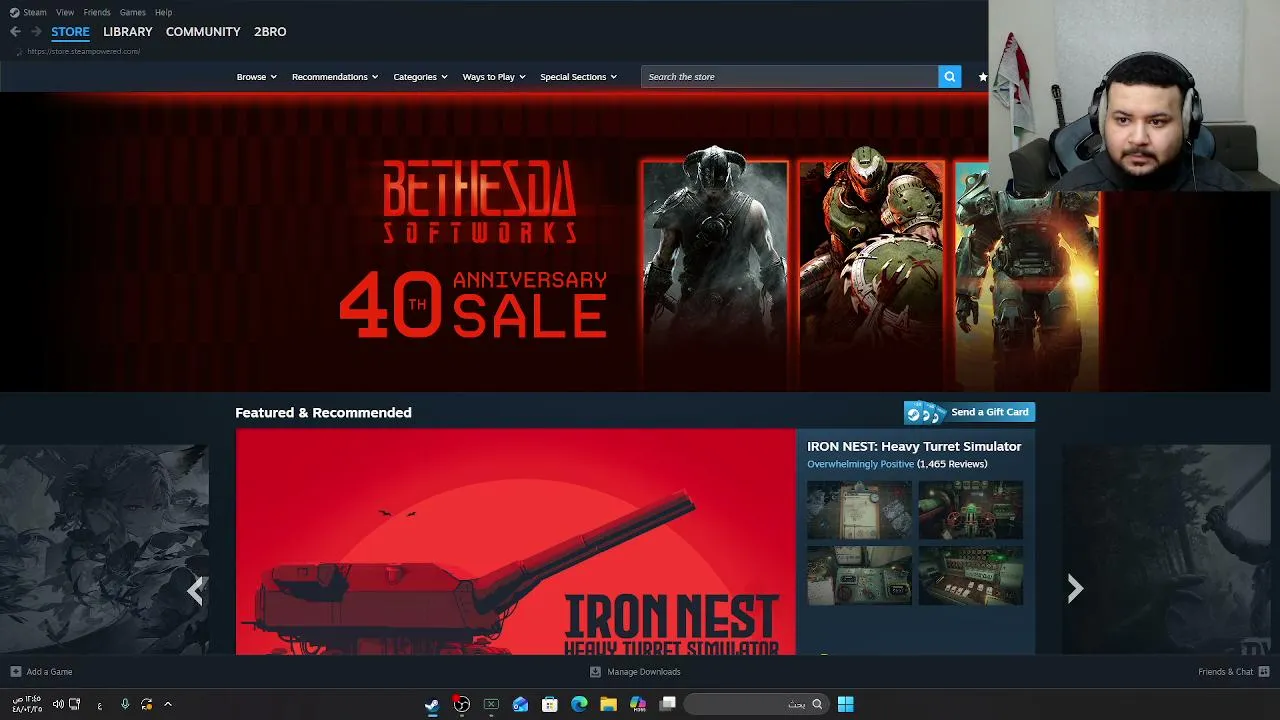View IRON NEST top-right screenshot thumbnail
The image size is (1280, 720).
pos(971,510)
